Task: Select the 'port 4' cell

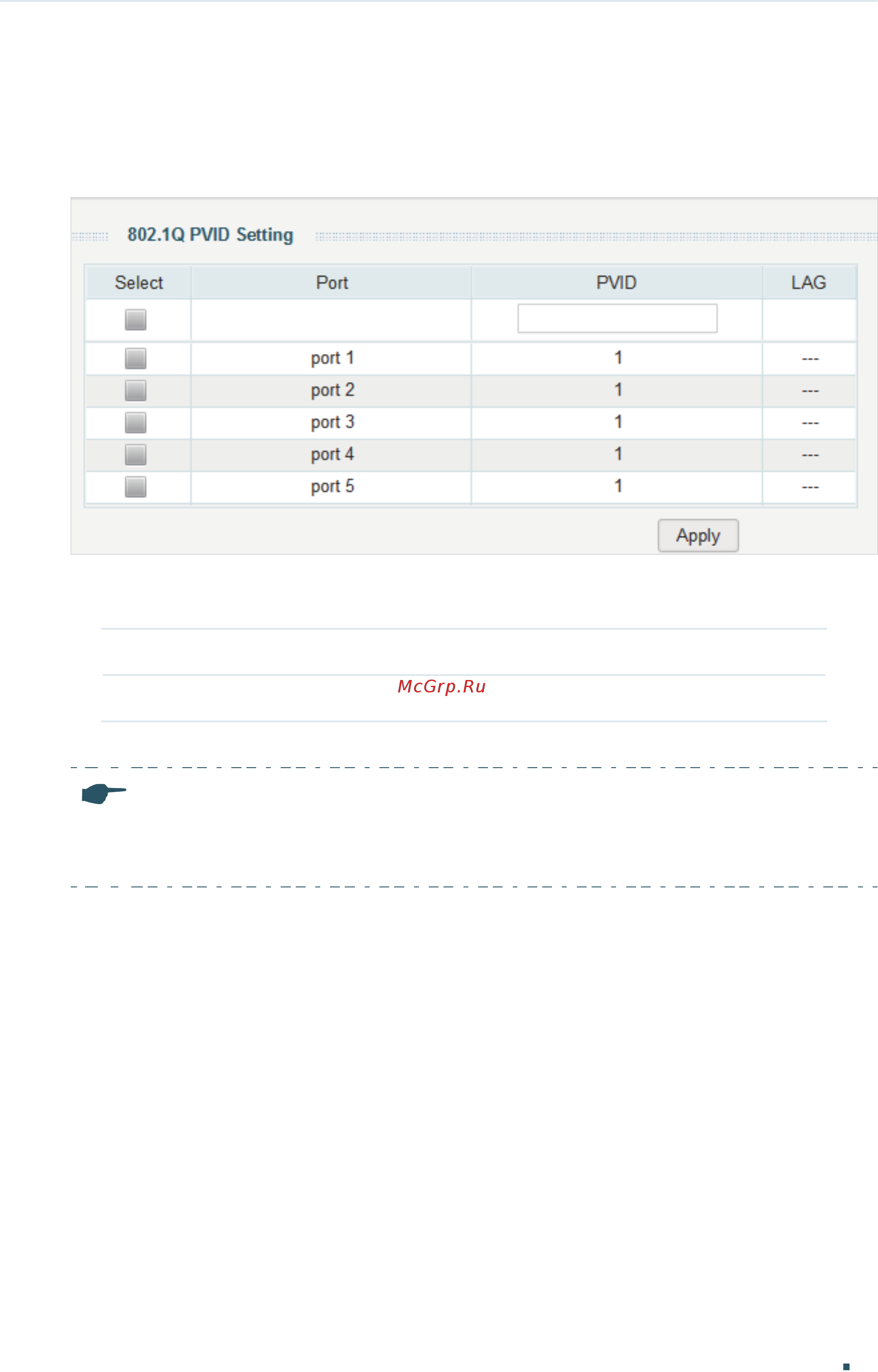Action: tap(332, 454)
